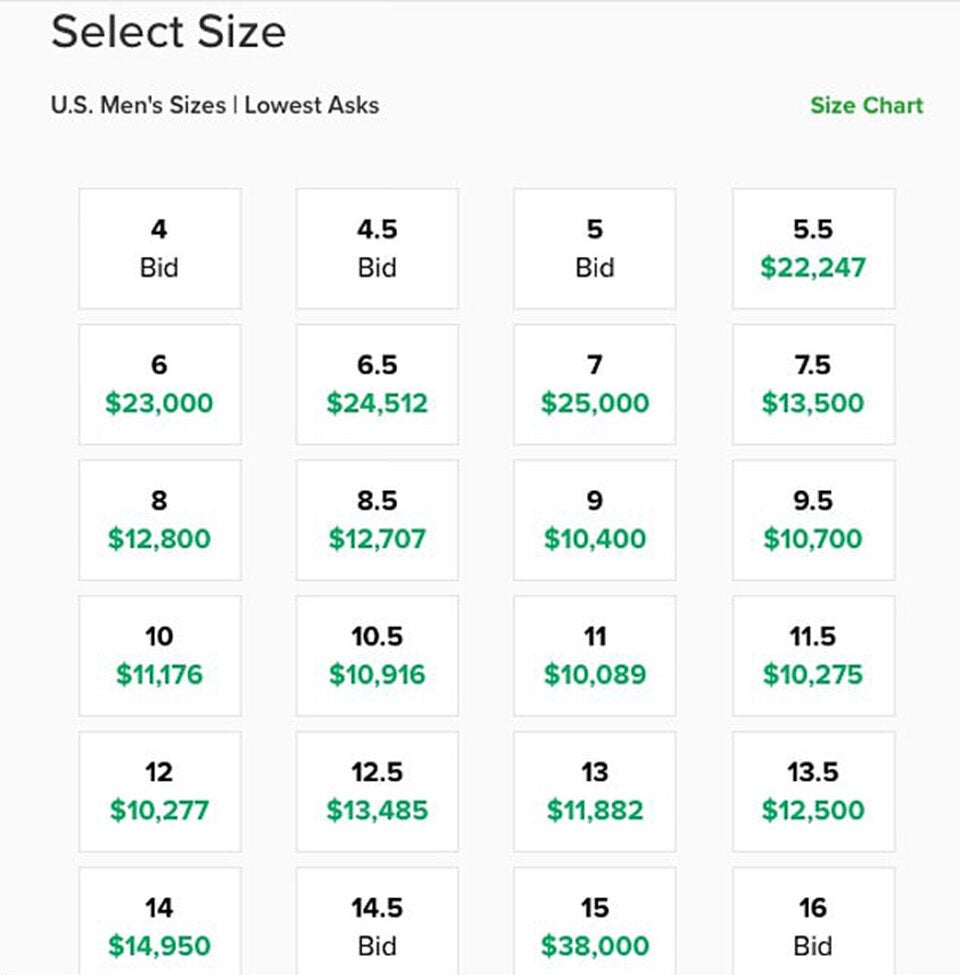Image resolution: width=960 pixels, height=975 pixels.
Task: Choose size 10 at $11,176
Action: pyautogui.click(x=159, y=656)
